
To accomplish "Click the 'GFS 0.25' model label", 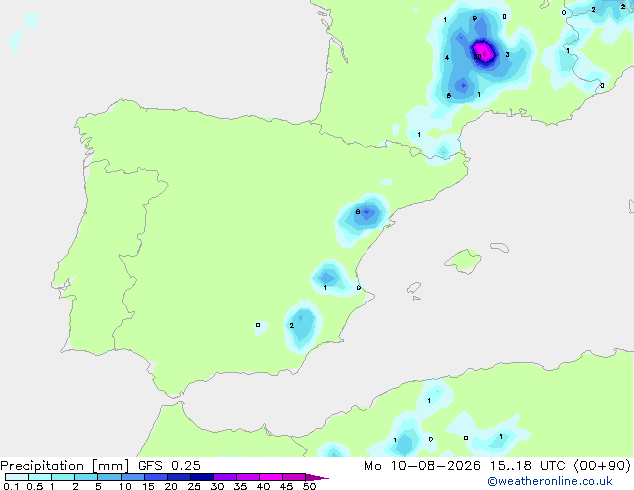I will click(x=169, y=466).
